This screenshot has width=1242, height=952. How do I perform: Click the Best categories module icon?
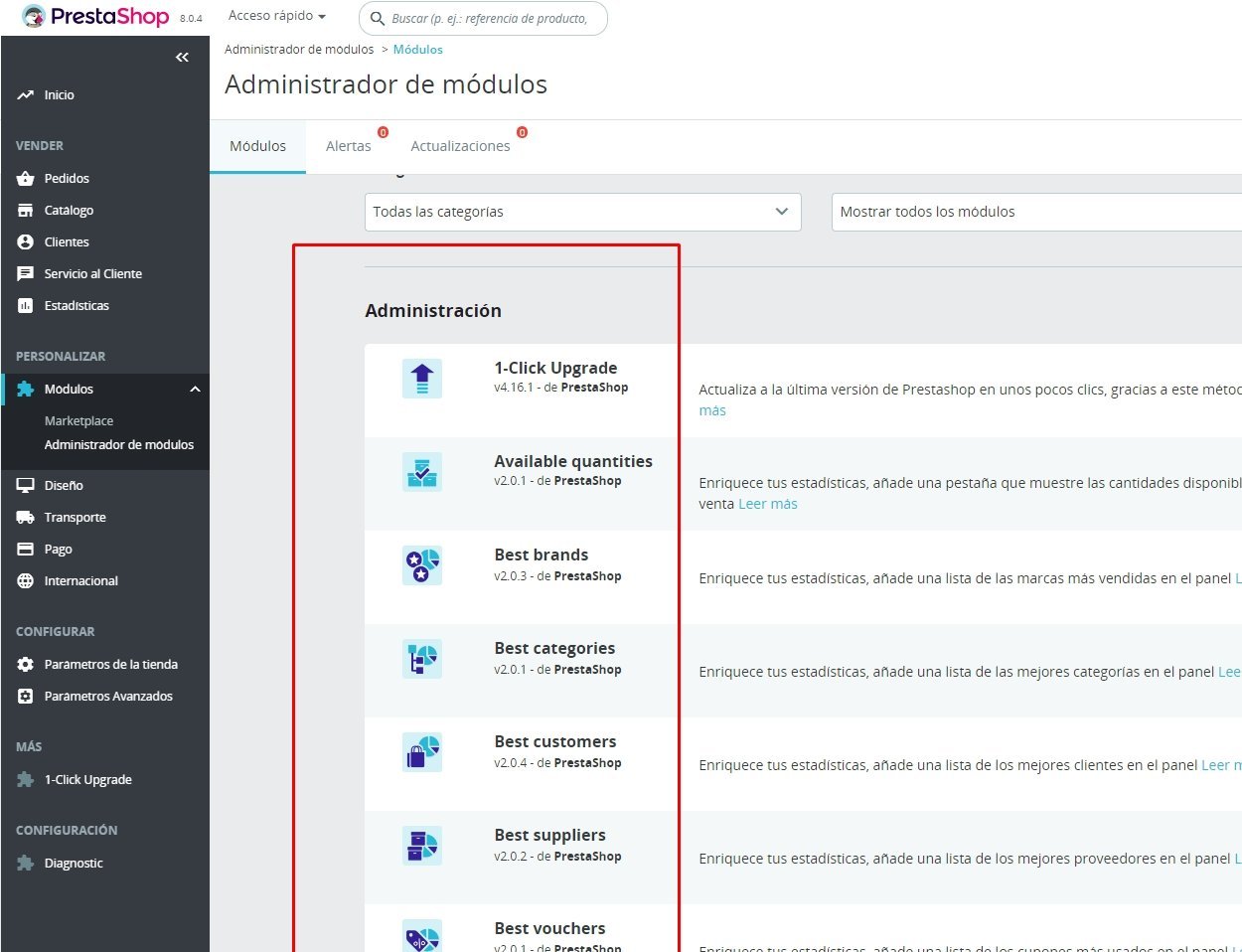pyautogui.click(x=422, y=659)
